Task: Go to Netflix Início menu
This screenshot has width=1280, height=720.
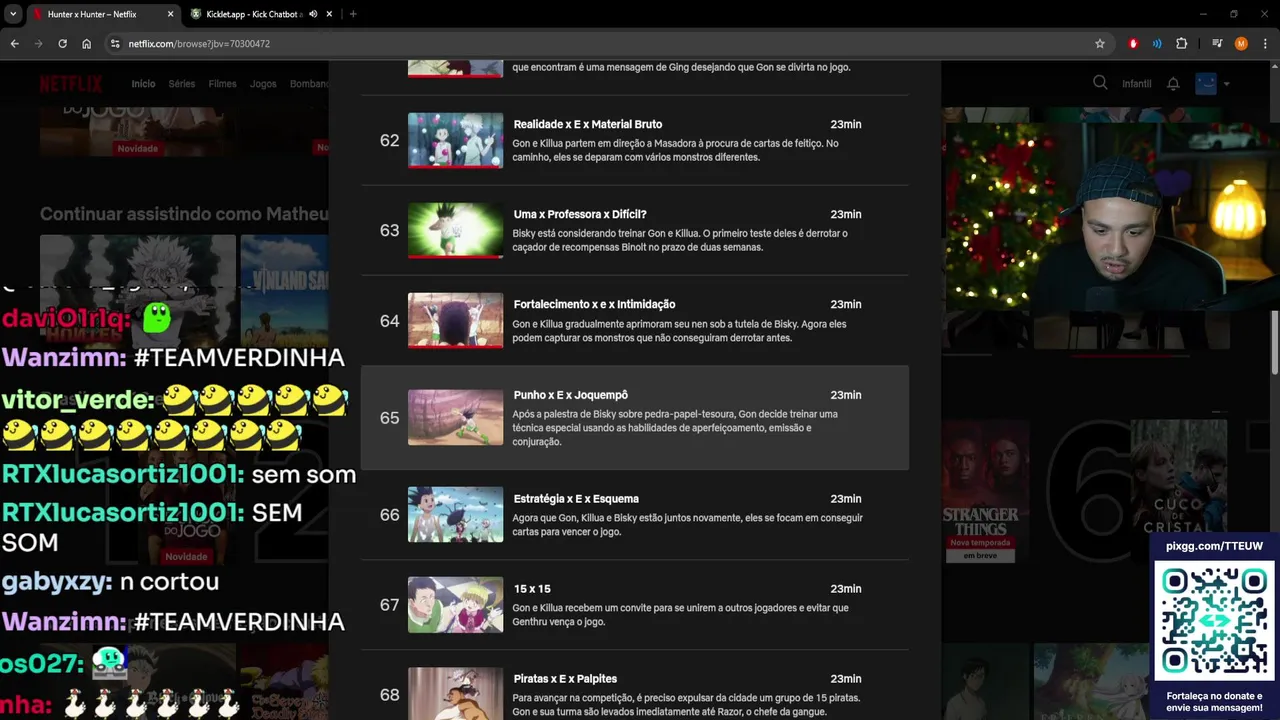Action: tap(143, 84)
